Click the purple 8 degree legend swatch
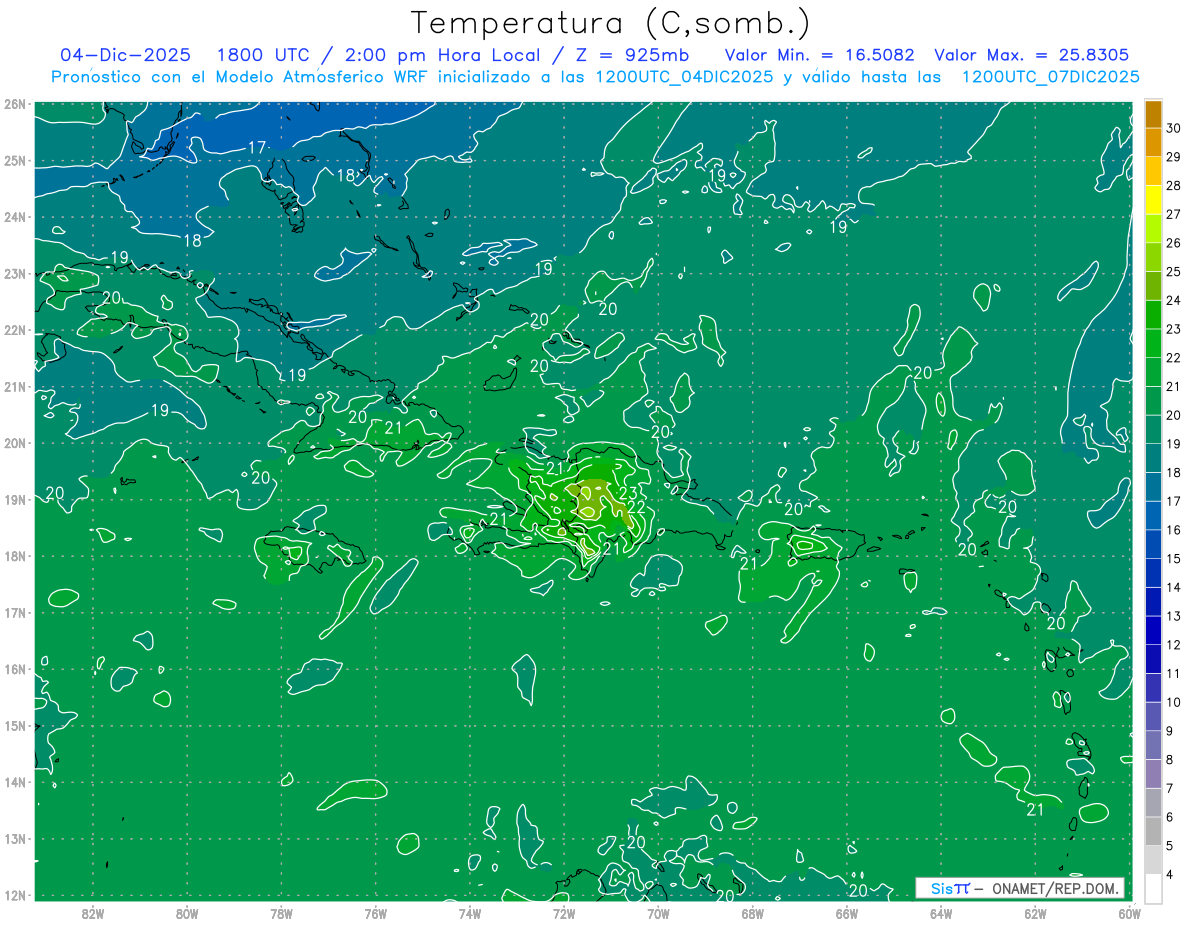Viewport: 1200px width, 927px height. tap(1153, 773)
